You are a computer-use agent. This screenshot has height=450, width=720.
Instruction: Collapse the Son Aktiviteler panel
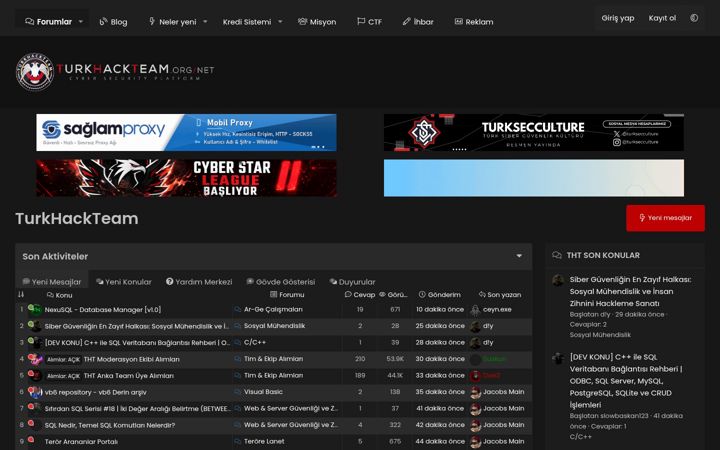click(519, 256)
